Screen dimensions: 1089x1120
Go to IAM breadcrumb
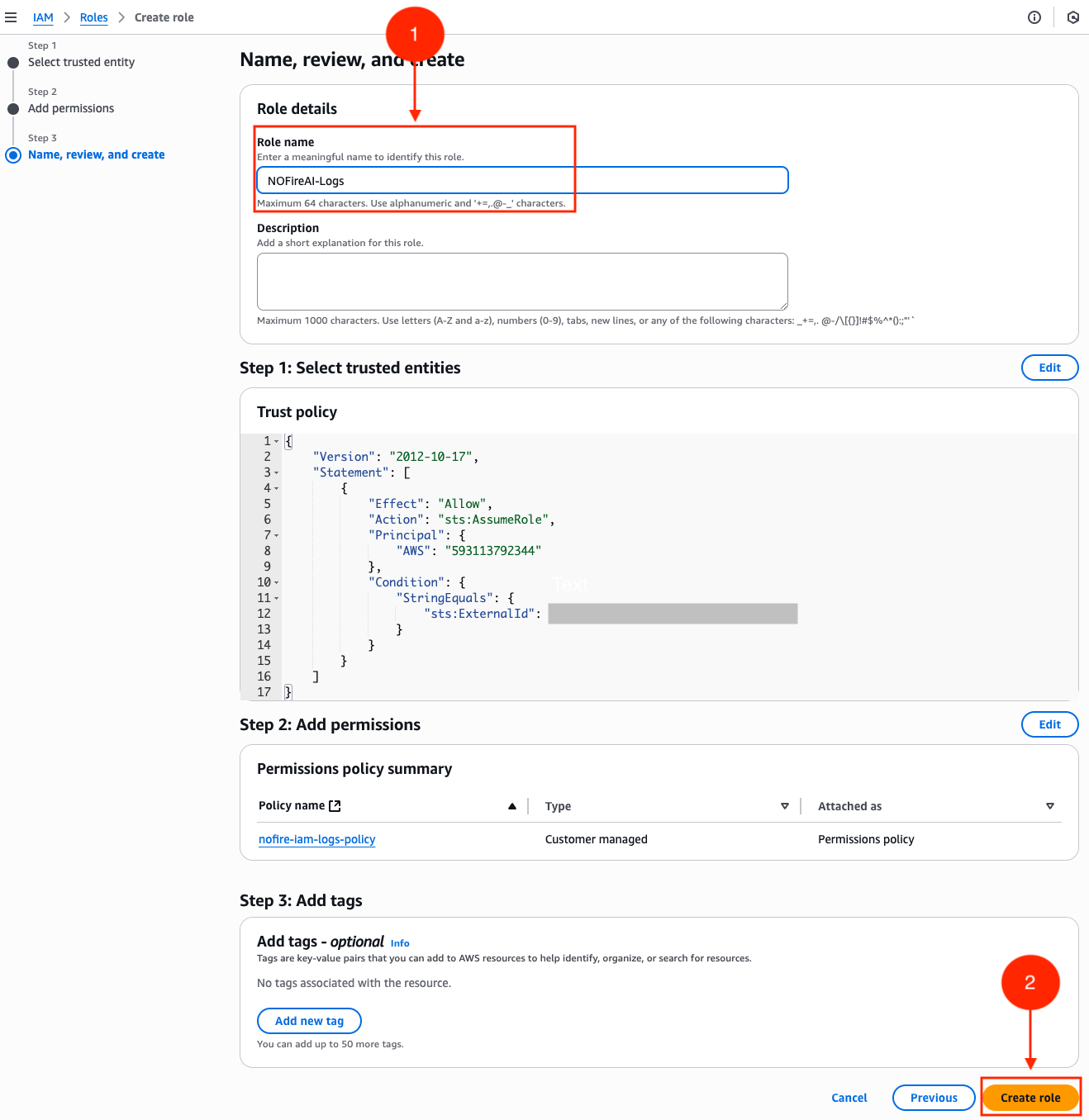[43, 17]
